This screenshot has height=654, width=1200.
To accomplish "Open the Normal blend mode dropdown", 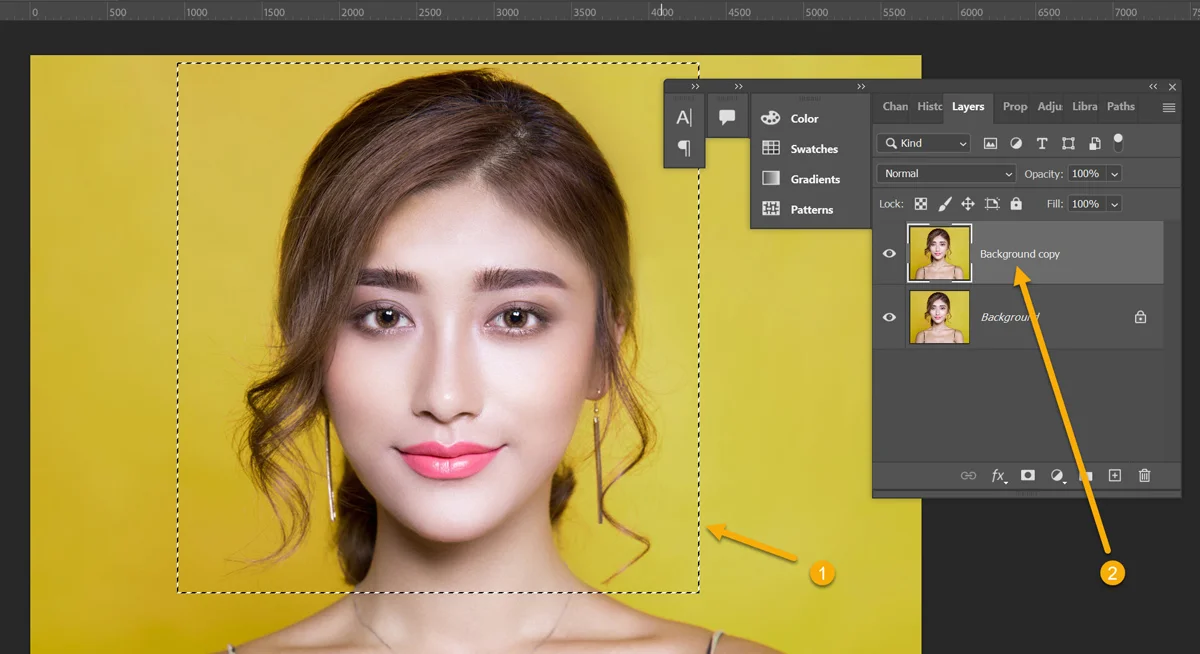I will tap(946, 173).
